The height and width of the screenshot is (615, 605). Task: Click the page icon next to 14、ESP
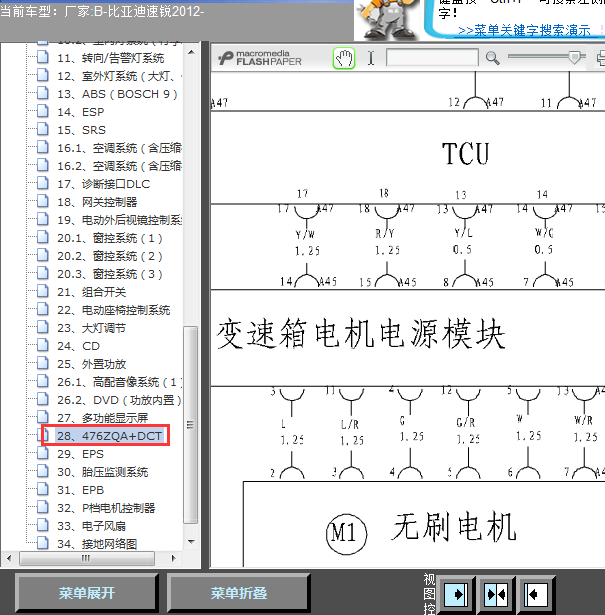43,111
